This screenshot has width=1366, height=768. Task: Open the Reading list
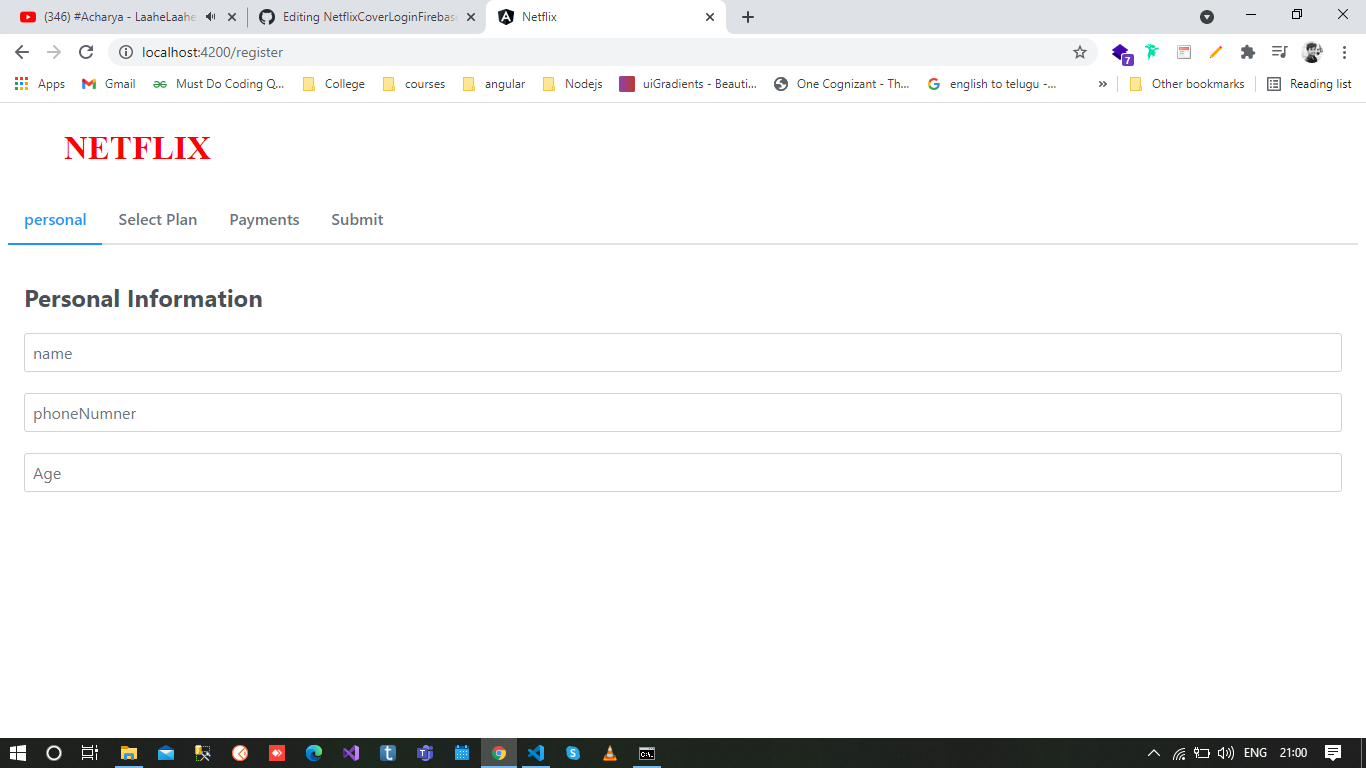(x=1318, y=84)
